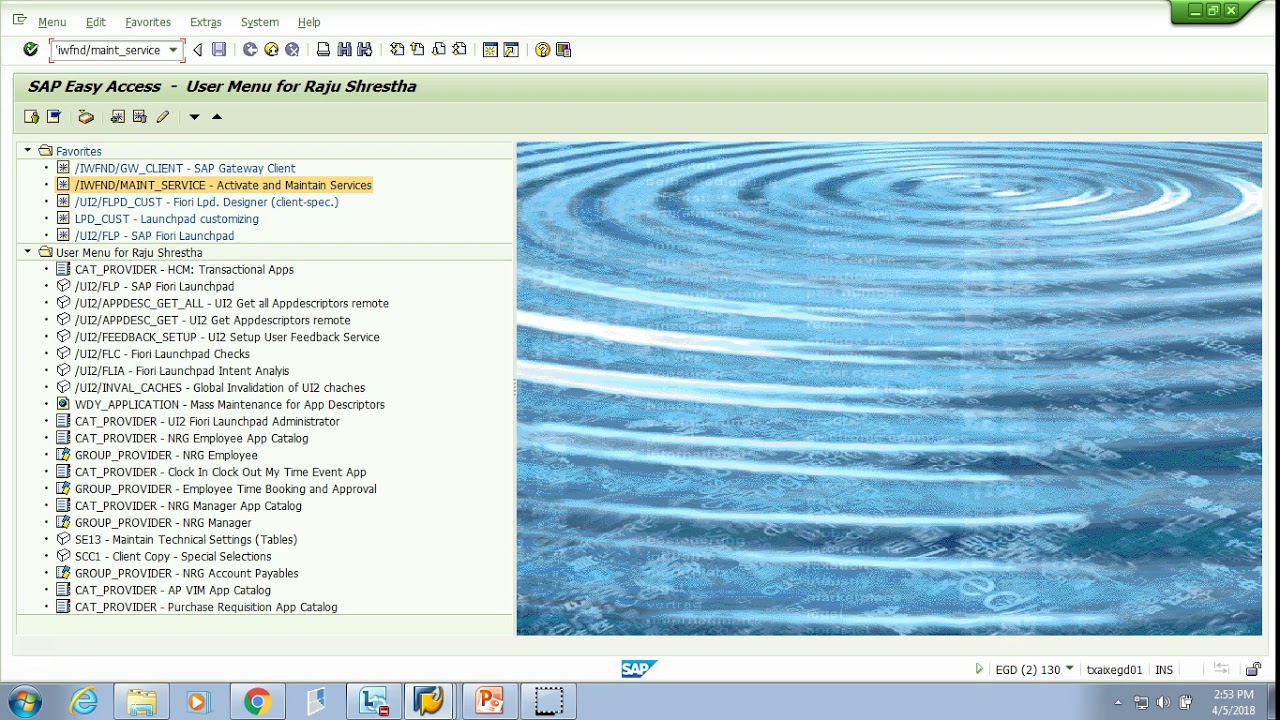Image resolution: width=1280 pixels, height=720 pixels.
Task: Click the Customize Local Layout icon
Action: pos(563,50)
